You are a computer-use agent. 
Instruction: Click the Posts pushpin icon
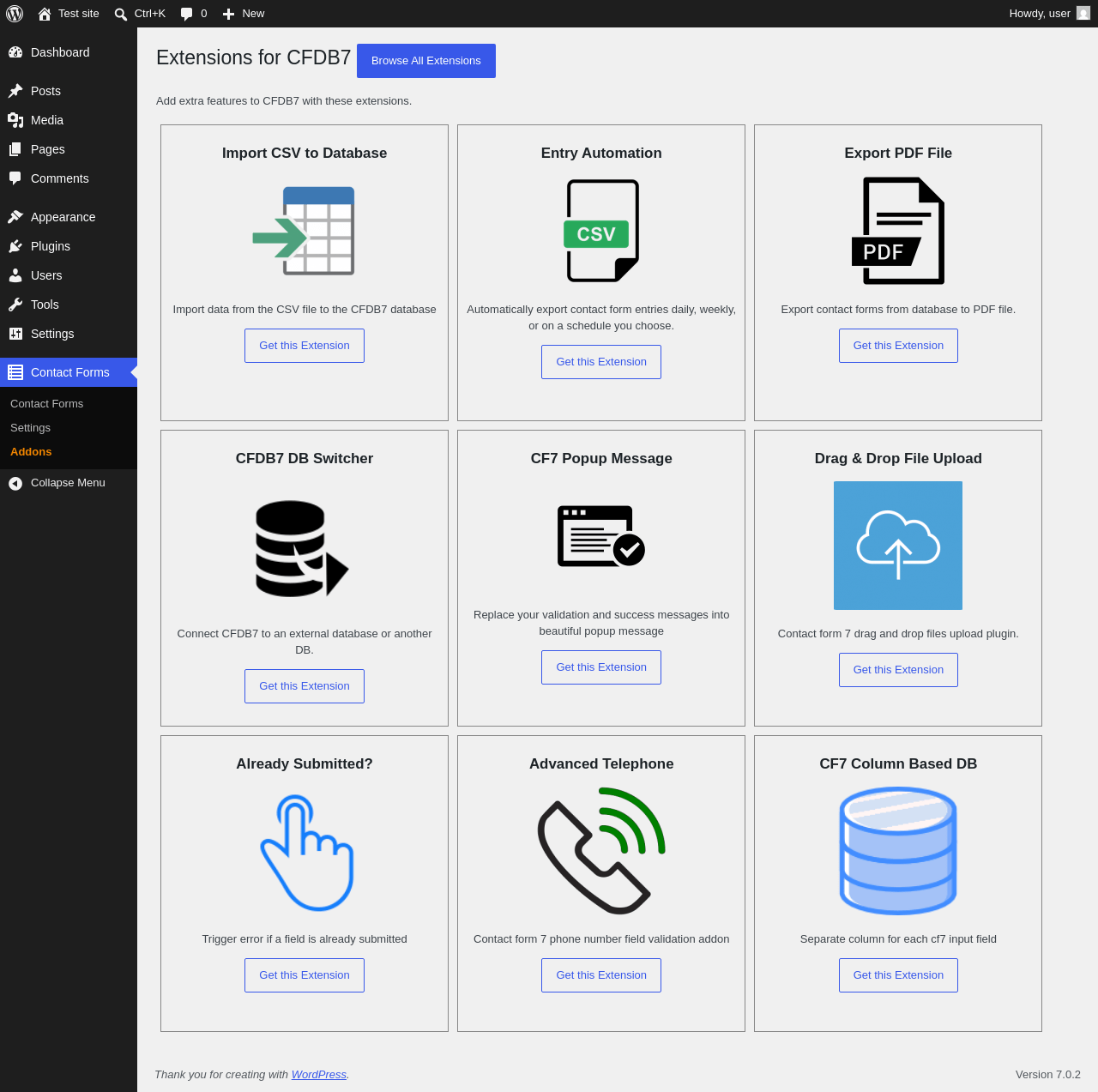[15, 91]
